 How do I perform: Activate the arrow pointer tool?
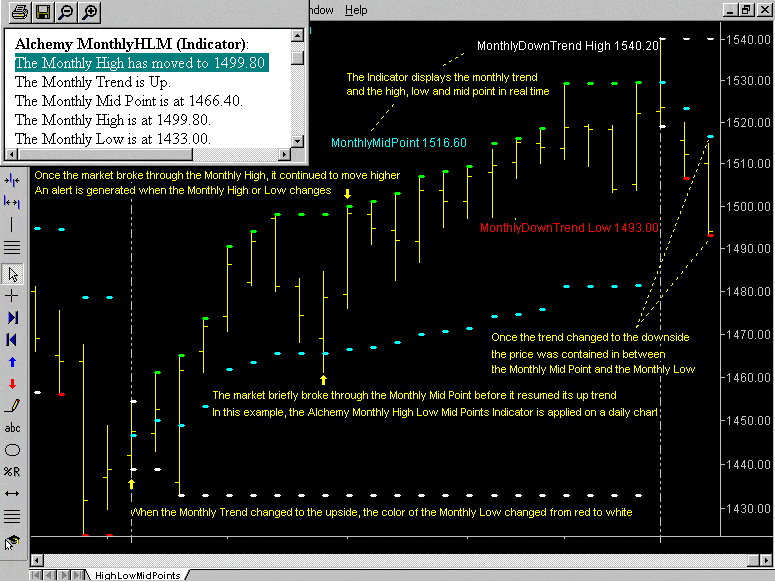coord(12,274)
